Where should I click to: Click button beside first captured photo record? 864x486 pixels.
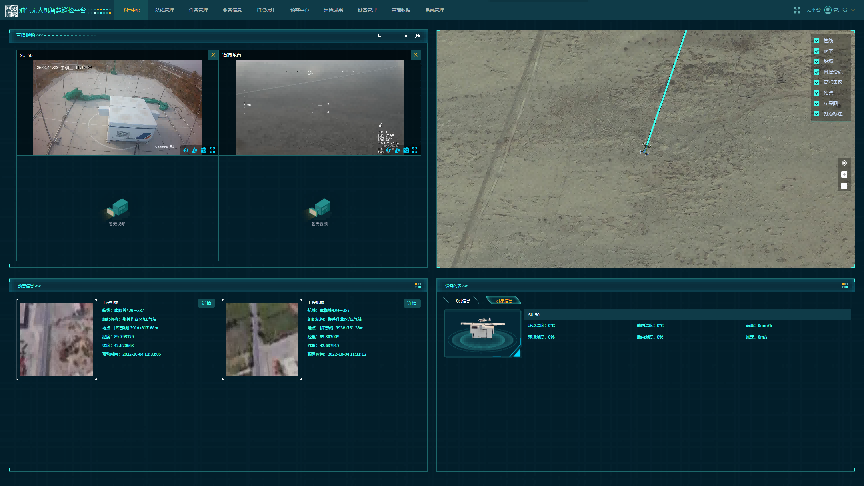(206, 303)
